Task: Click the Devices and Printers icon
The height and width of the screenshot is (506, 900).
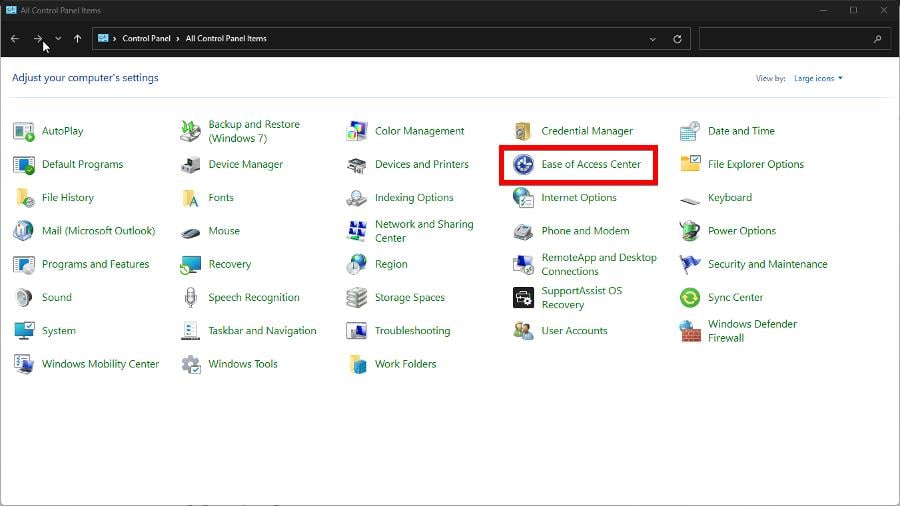Action: (356, 166)
